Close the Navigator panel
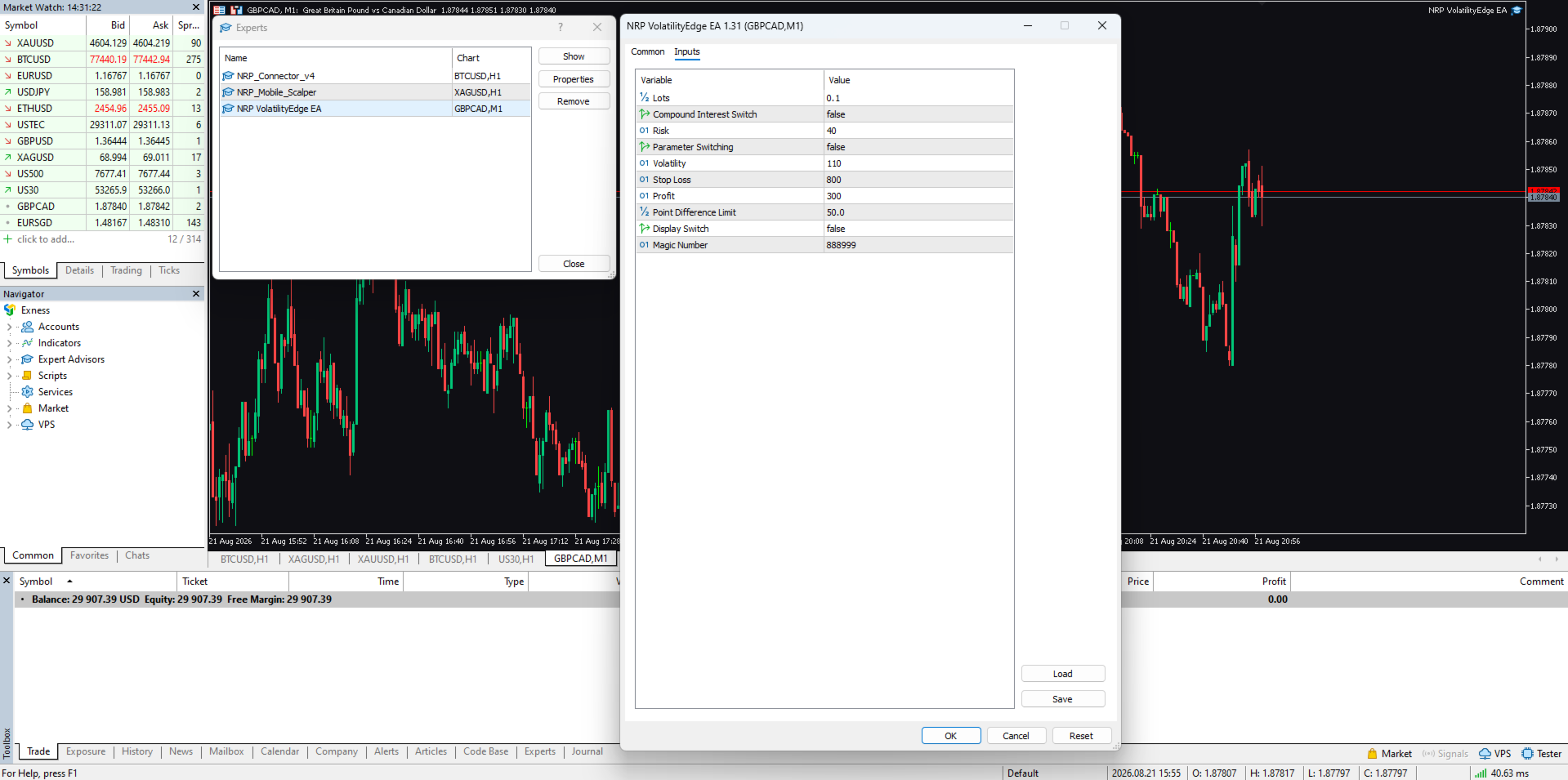Viewport: 1568px width, 780px height. pyautogui.click(x=196, y=294)
